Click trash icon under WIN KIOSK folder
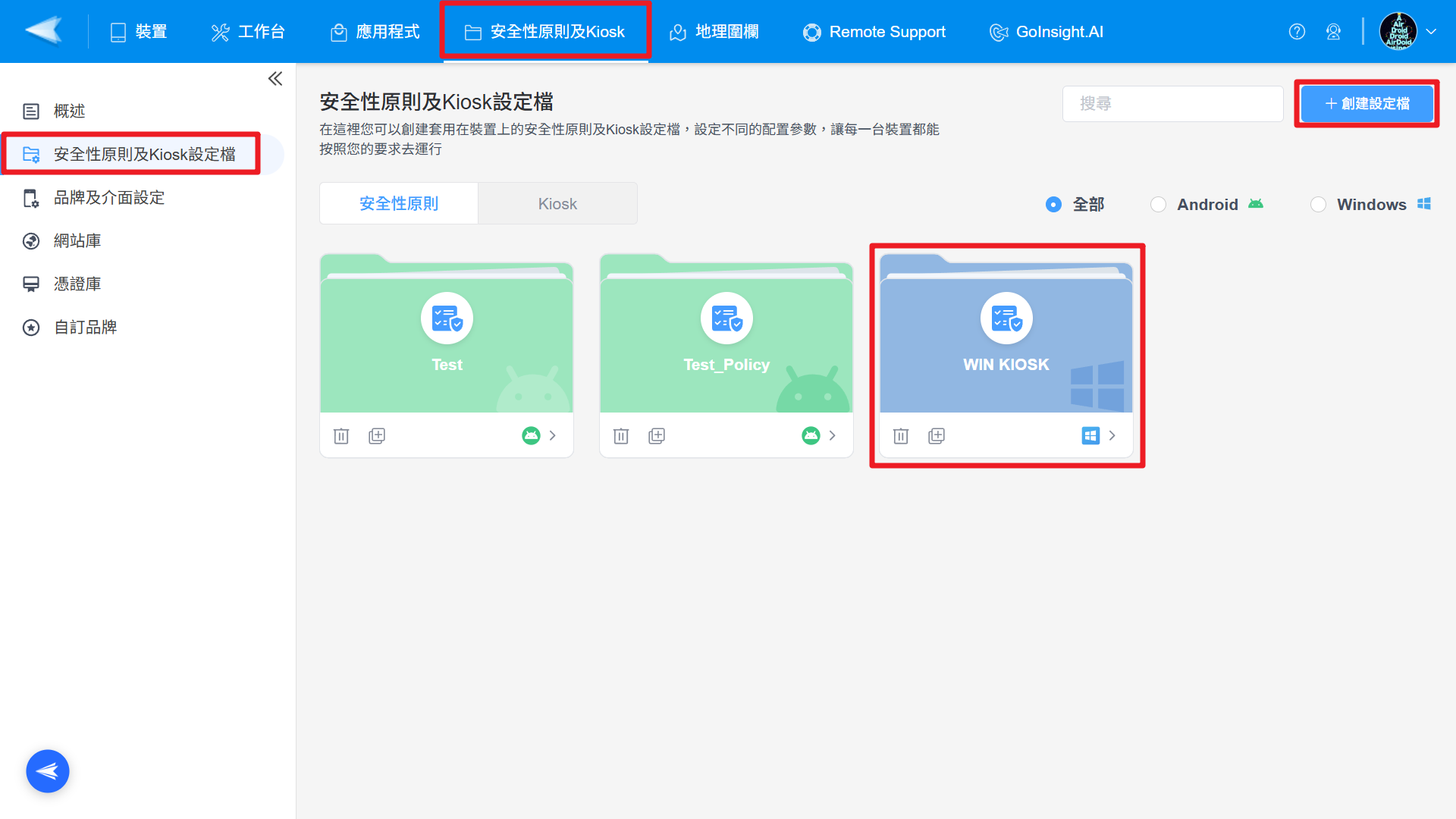 click(901, 436)
